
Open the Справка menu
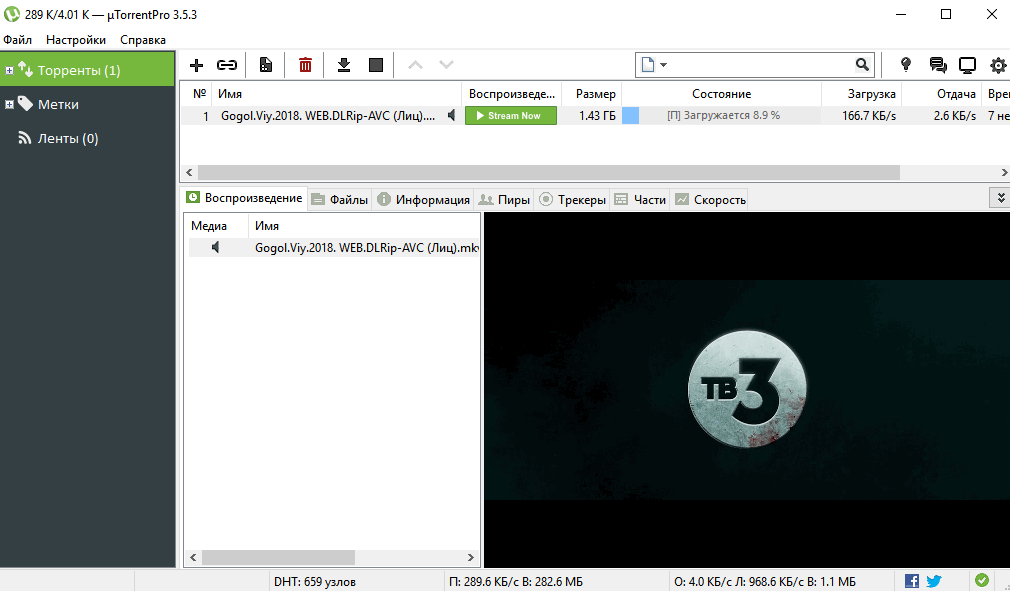(x=143, y=40)
